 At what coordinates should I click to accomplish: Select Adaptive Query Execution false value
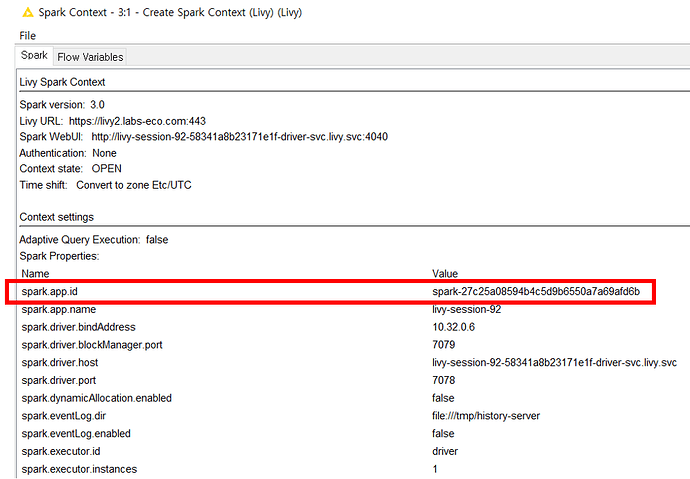[157, 240]
